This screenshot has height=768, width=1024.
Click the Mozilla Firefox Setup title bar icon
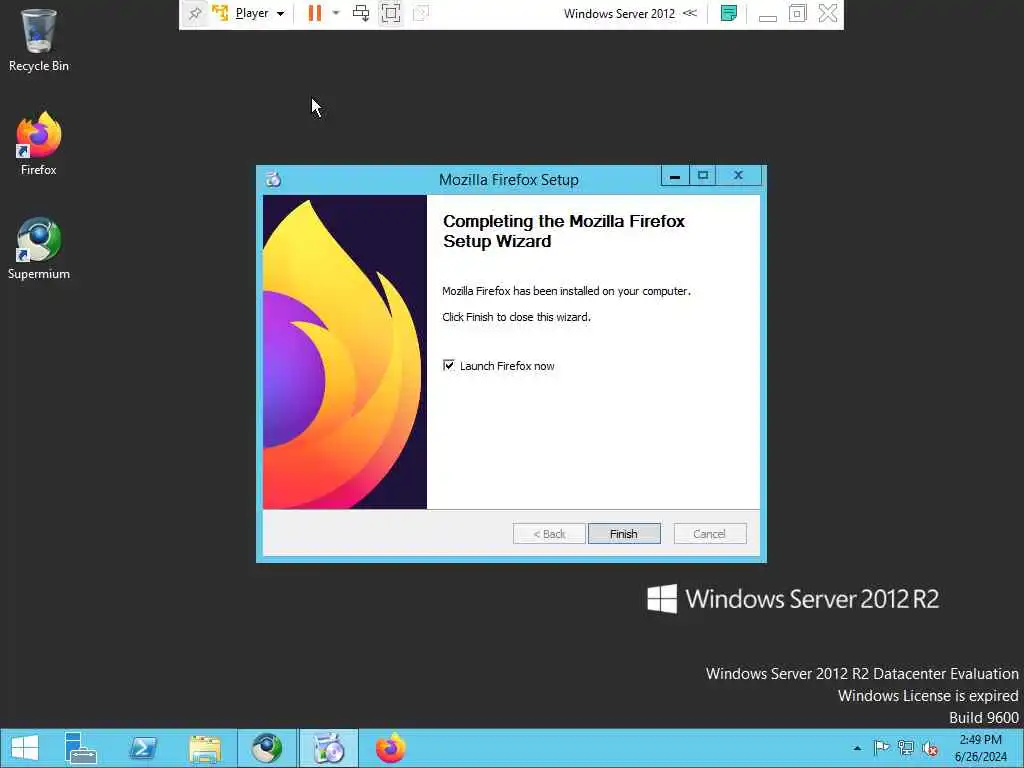pyautogui.click(x=274, y=179)
